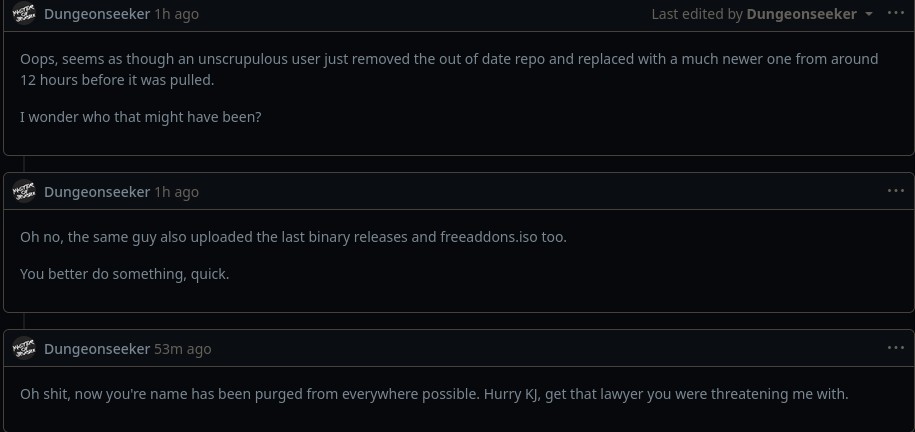Open Dungeonseeker profile from the freeaddons.iso comment

97,192
